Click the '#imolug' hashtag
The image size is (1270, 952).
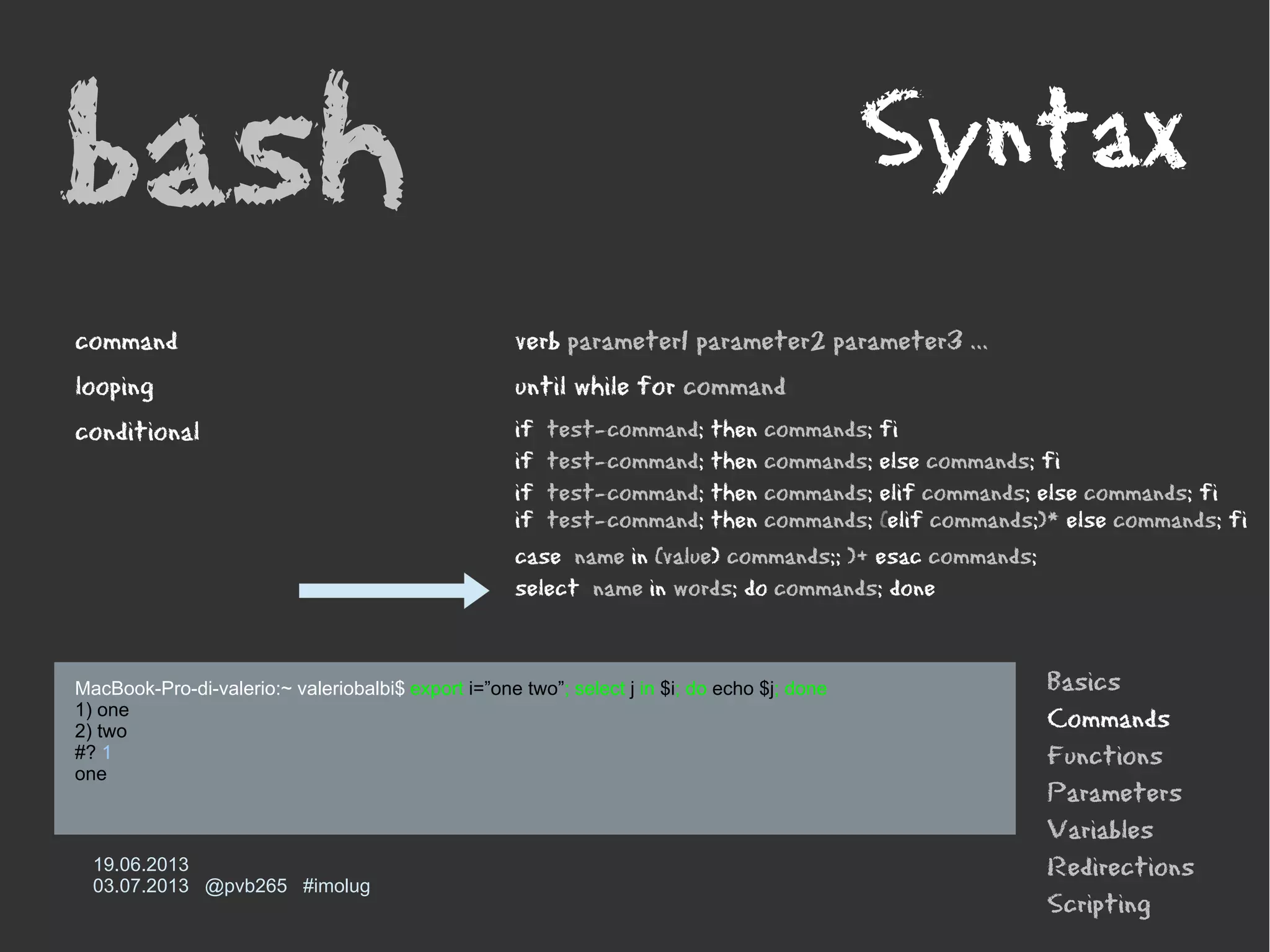[336, 886]
